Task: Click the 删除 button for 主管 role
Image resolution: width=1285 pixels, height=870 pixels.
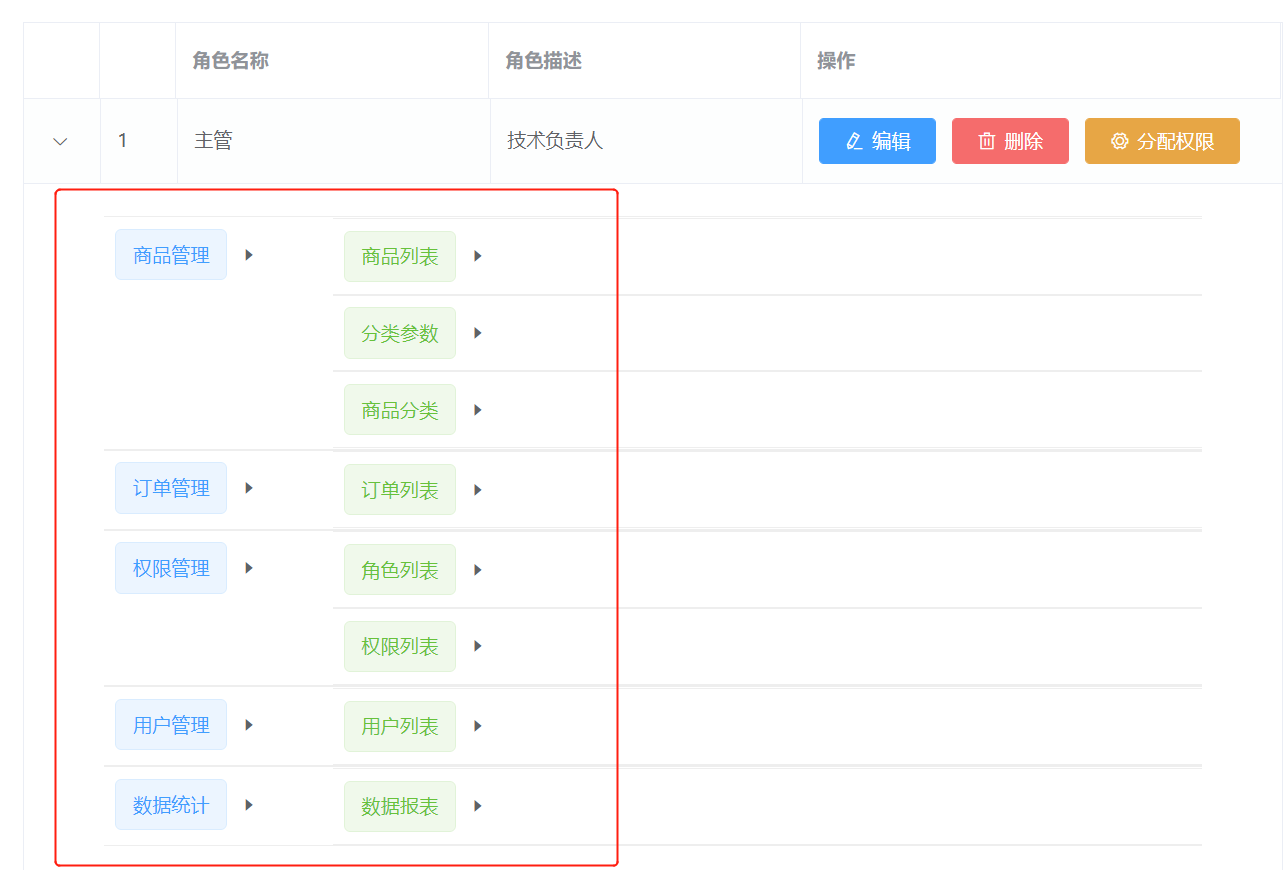Action: (1010, 141)
